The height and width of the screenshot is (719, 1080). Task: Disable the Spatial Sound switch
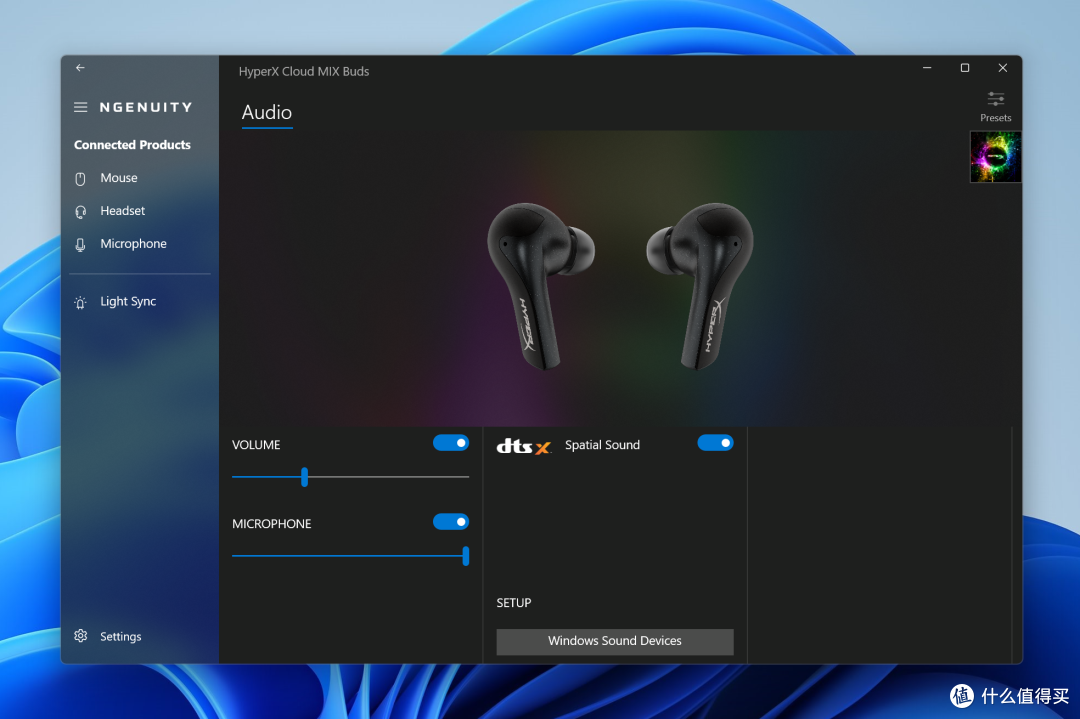pos(716,443)
